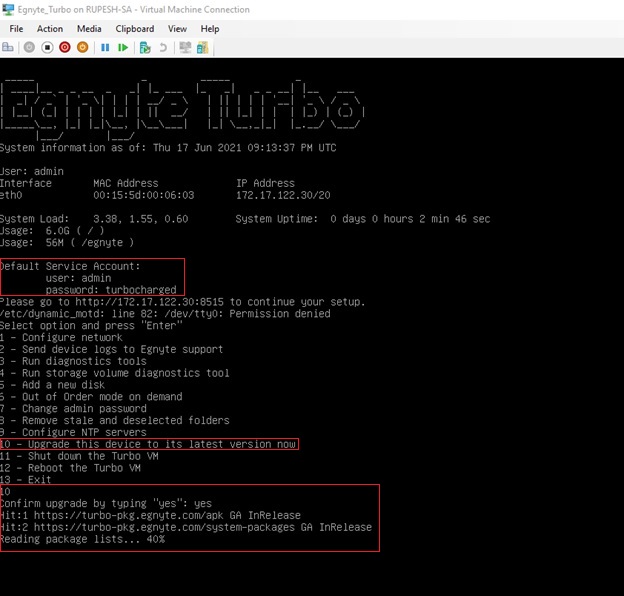Click 'Reboot the Turbo VM' line

tap(70, 468)
